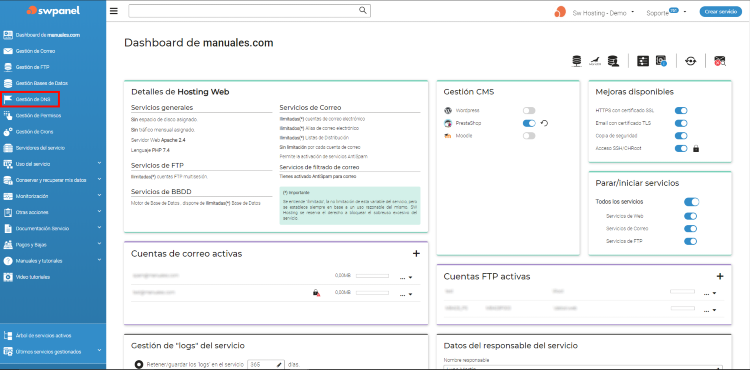
Task: Enable the Wordpress CMS toggle
Action: pos(529,110)
